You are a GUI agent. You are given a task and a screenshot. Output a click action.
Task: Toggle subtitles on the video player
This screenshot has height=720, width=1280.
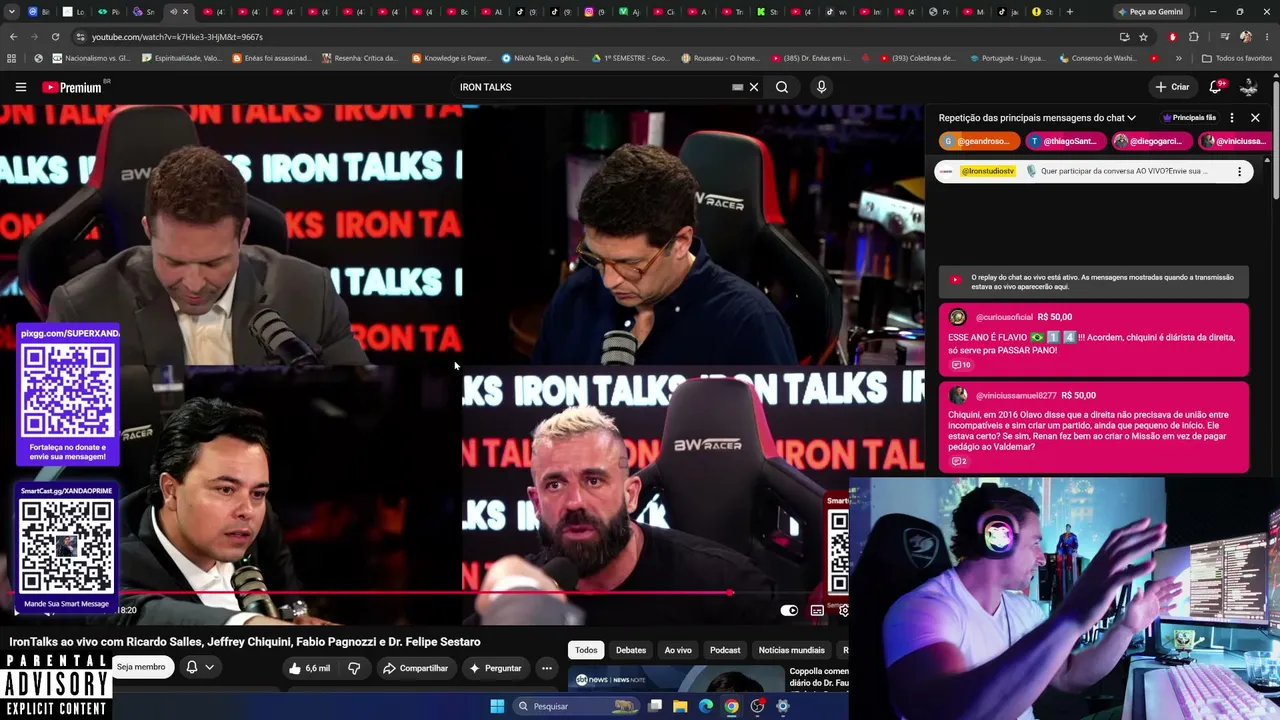point(817,610)
